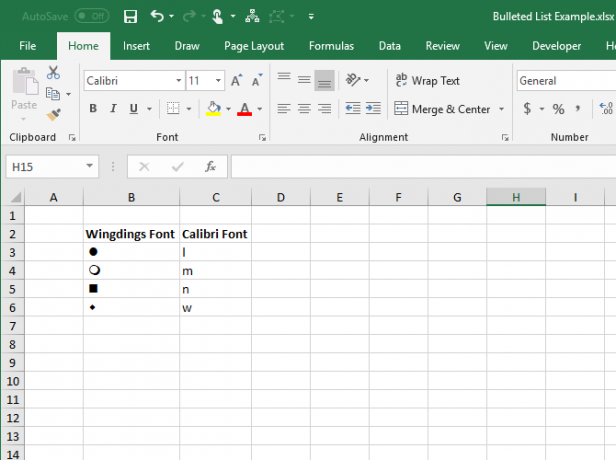Switch to the Insert tab

tap(136, 46)
